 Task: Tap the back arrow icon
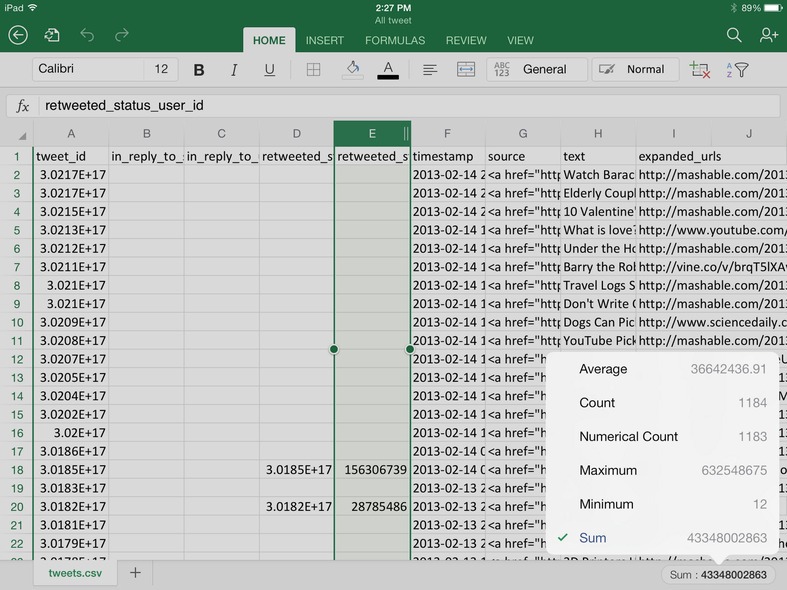(18, 36)
